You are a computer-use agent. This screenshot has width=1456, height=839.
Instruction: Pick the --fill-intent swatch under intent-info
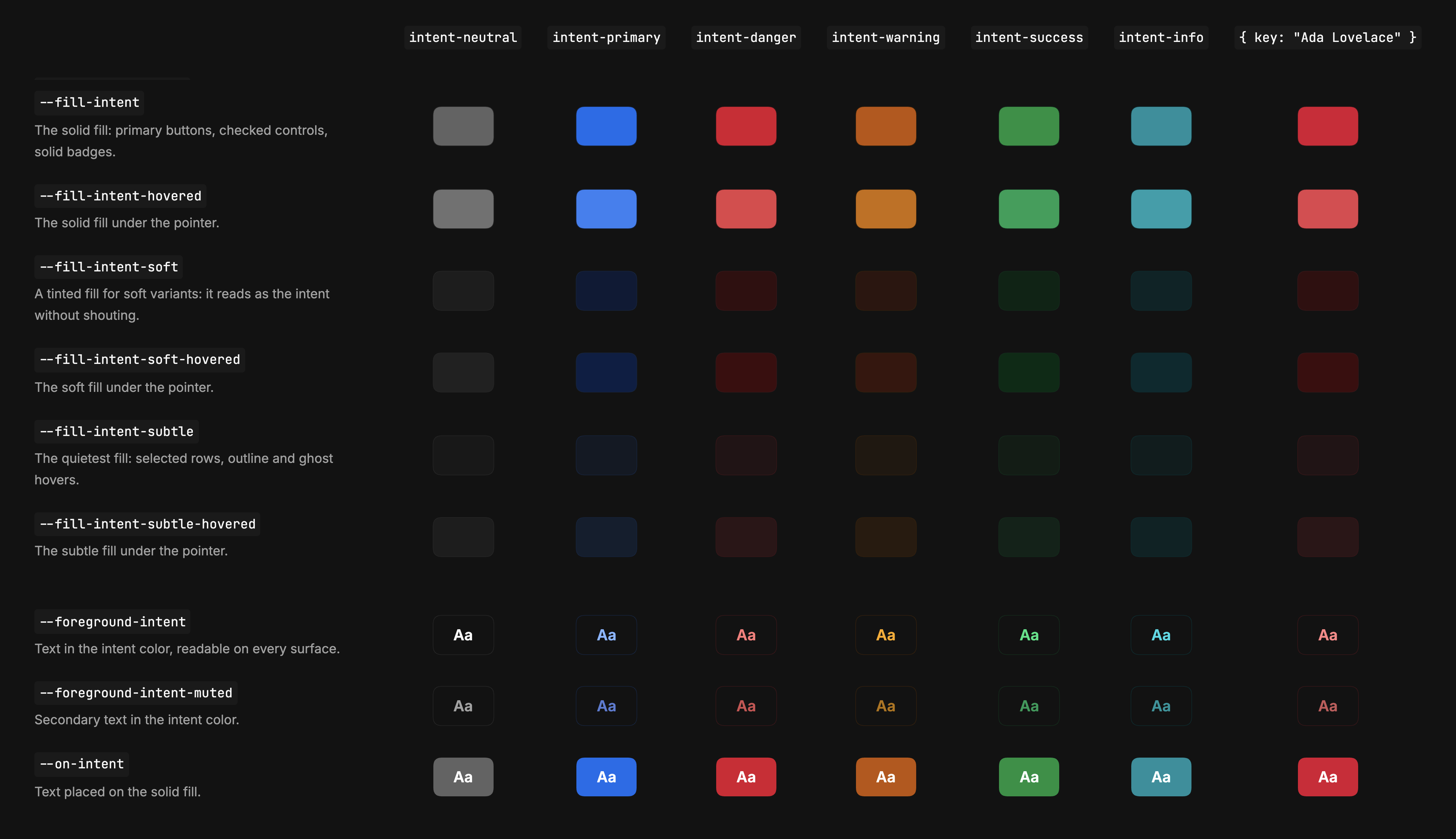1161,126
